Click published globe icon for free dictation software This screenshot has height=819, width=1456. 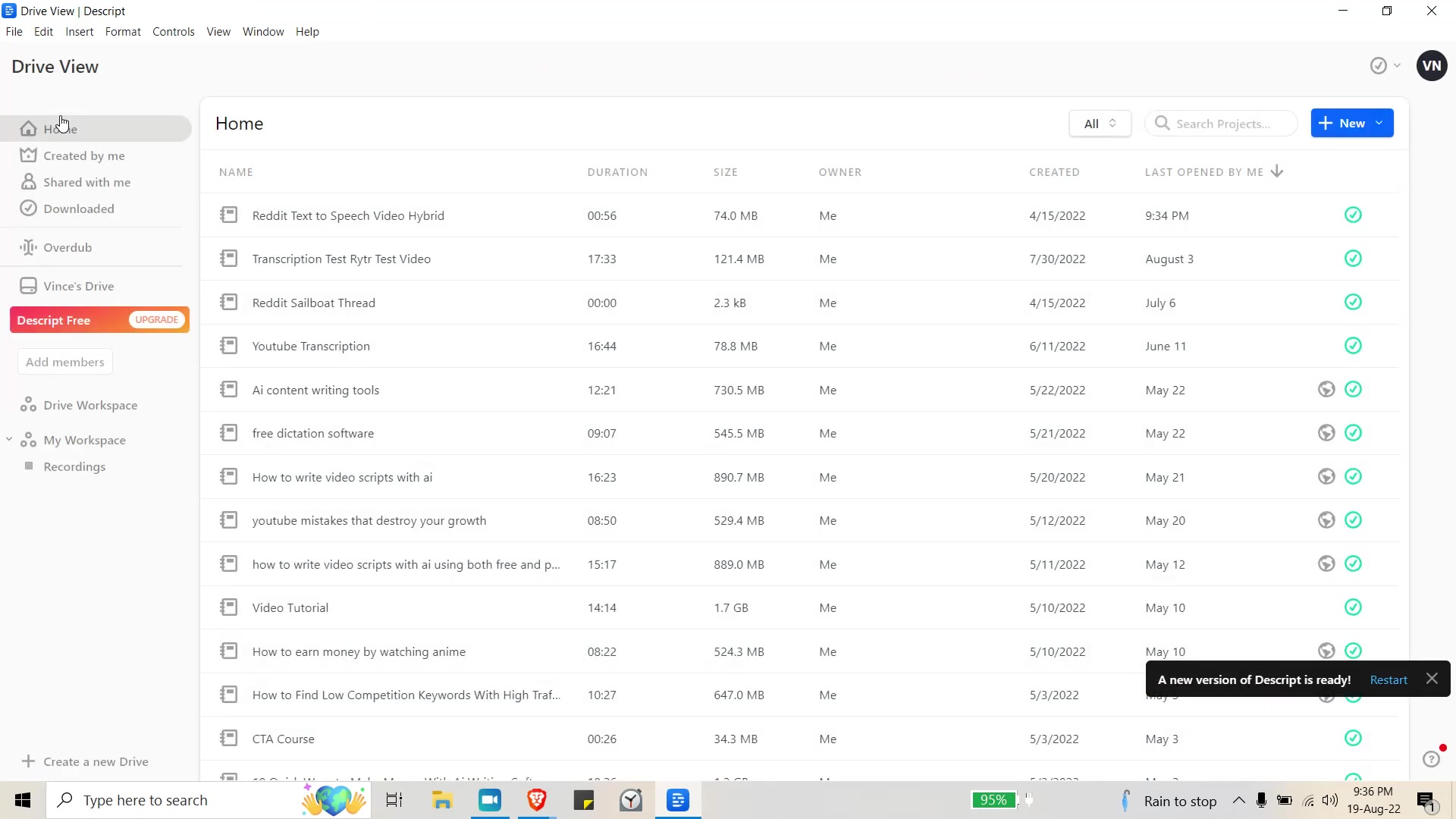[x=1326, y=433]
